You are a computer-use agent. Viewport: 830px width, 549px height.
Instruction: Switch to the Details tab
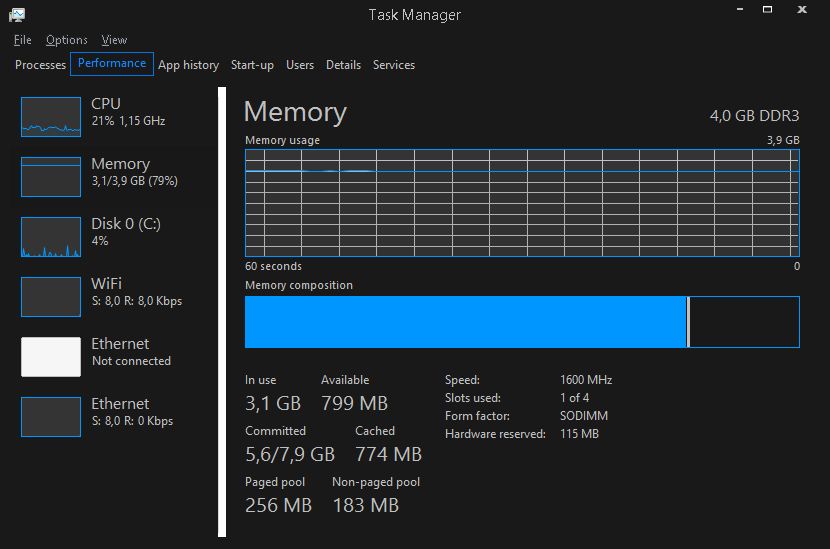(x=344, y=65)
